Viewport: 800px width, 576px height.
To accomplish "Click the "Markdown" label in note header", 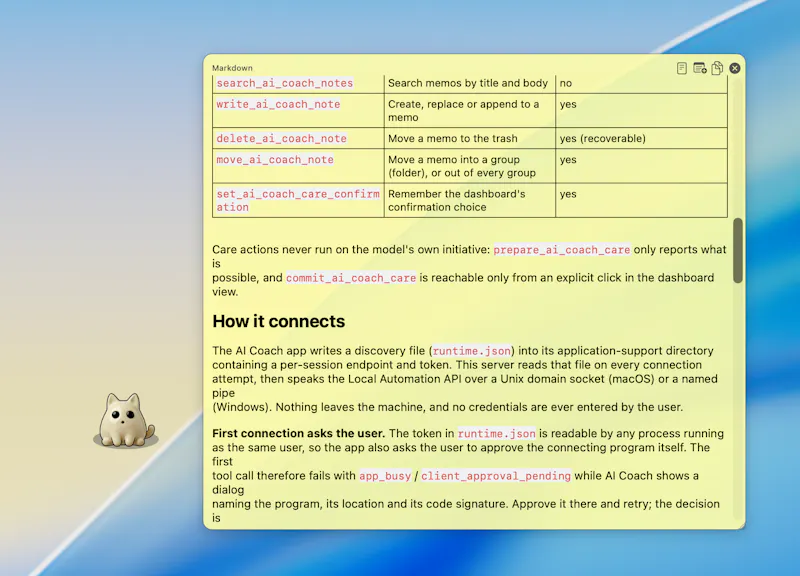I will pos(232,68).
